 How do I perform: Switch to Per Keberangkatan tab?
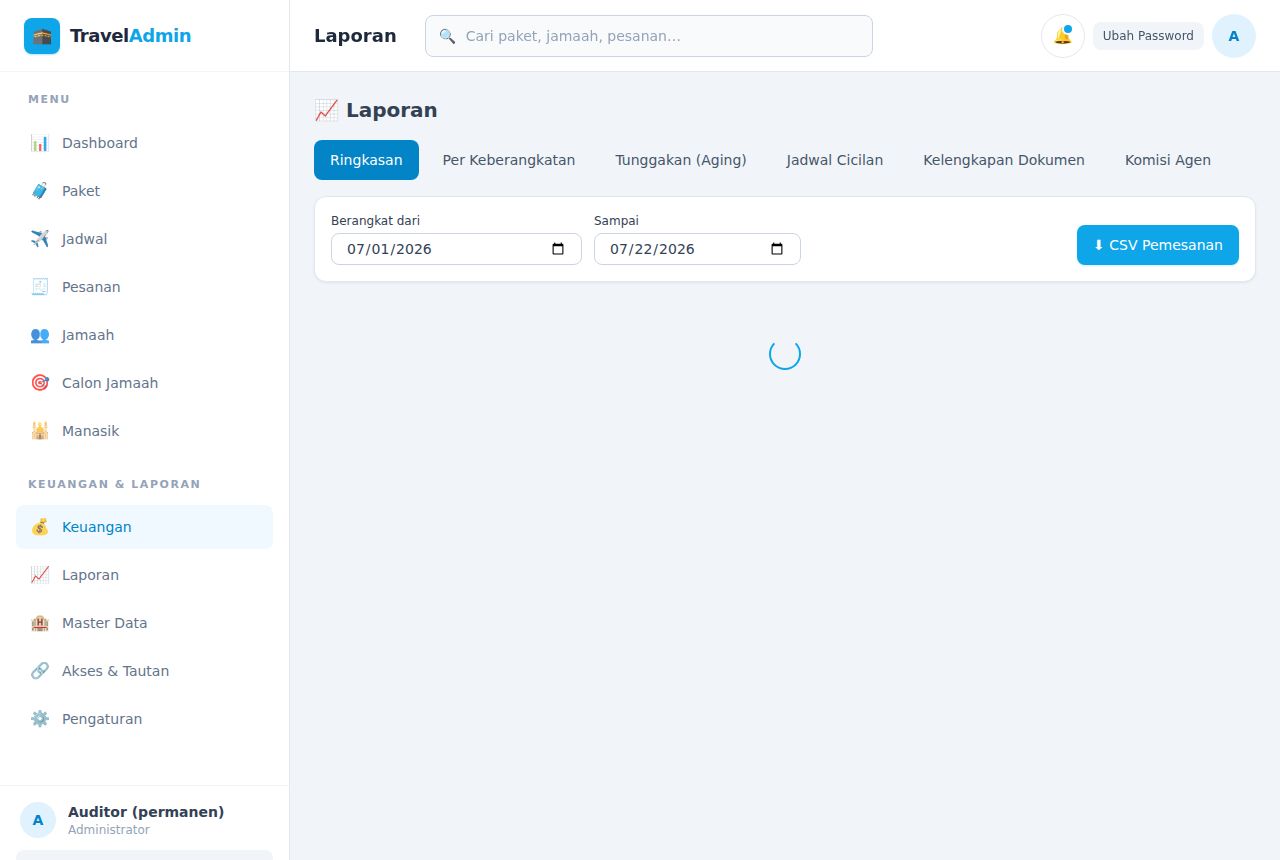(x=509, y=160)
